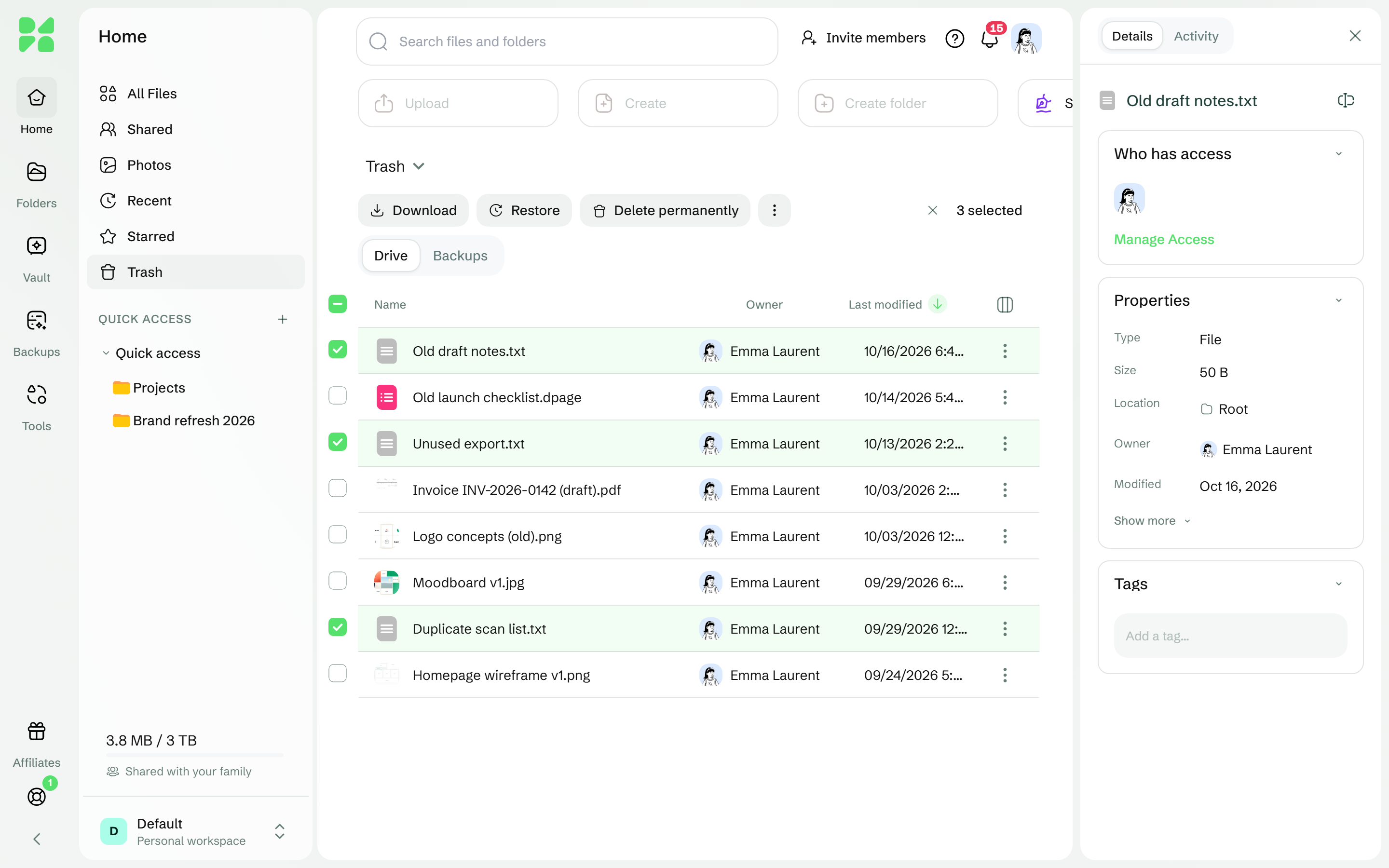The height and width of the screenshot is (868, 1389).
Task: Toggle the select-all checkbox in the header
Action: [x=338, y=304]
